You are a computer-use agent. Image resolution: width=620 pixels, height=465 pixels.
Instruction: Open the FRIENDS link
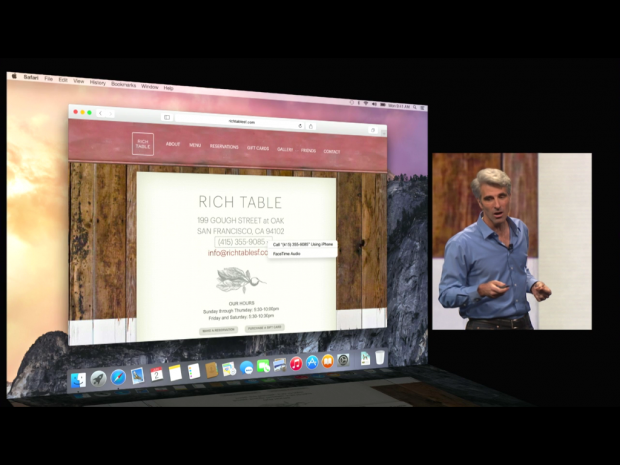(x=308, y=150)
